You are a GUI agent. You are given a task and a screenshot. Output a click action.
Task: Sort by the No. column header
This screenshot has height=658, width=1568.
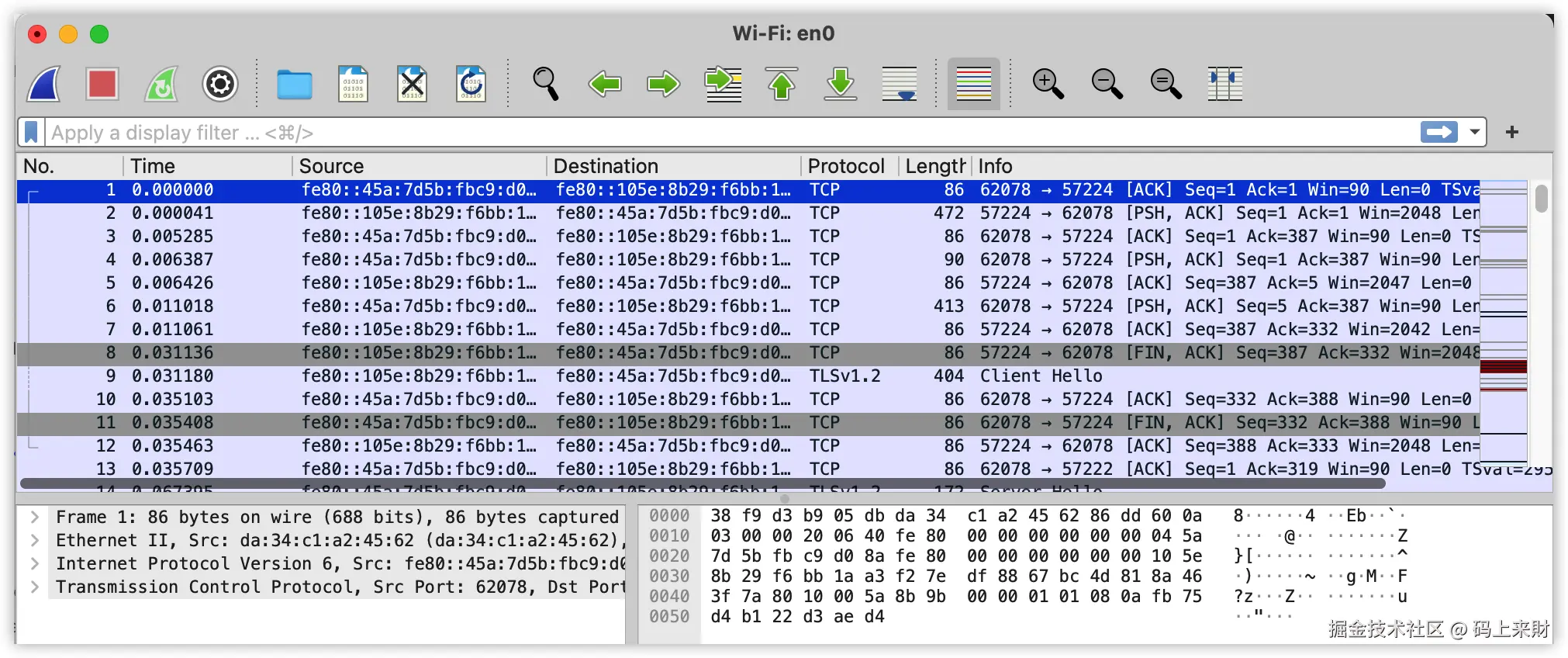pyautogui.click(x=70, y=166)
